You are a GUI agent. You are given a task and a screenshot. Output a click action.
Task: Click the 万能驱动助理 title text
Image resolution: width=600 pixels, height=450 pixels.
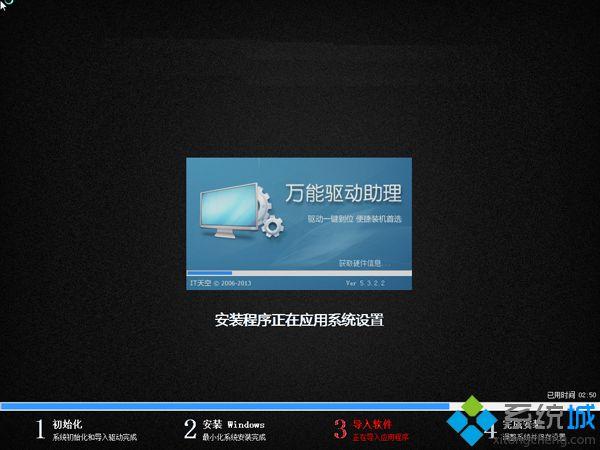pos(343,193)
